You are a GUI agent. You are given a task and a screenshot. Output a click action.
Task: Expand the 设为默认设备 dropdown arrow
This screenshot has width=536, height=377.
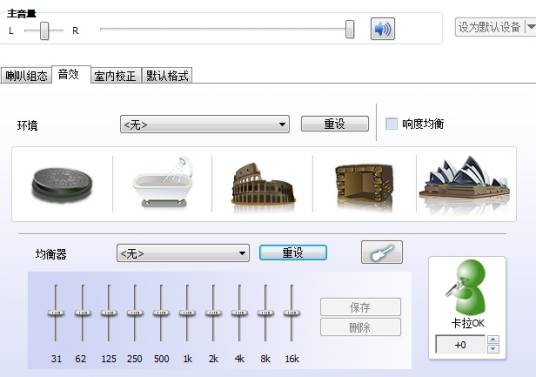531,27
